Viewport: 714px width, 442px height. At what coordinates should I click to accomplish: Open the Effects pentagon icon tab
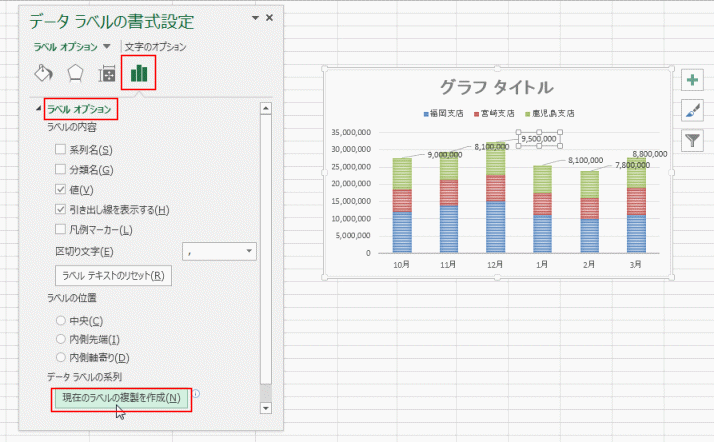(x=74, y=73)
